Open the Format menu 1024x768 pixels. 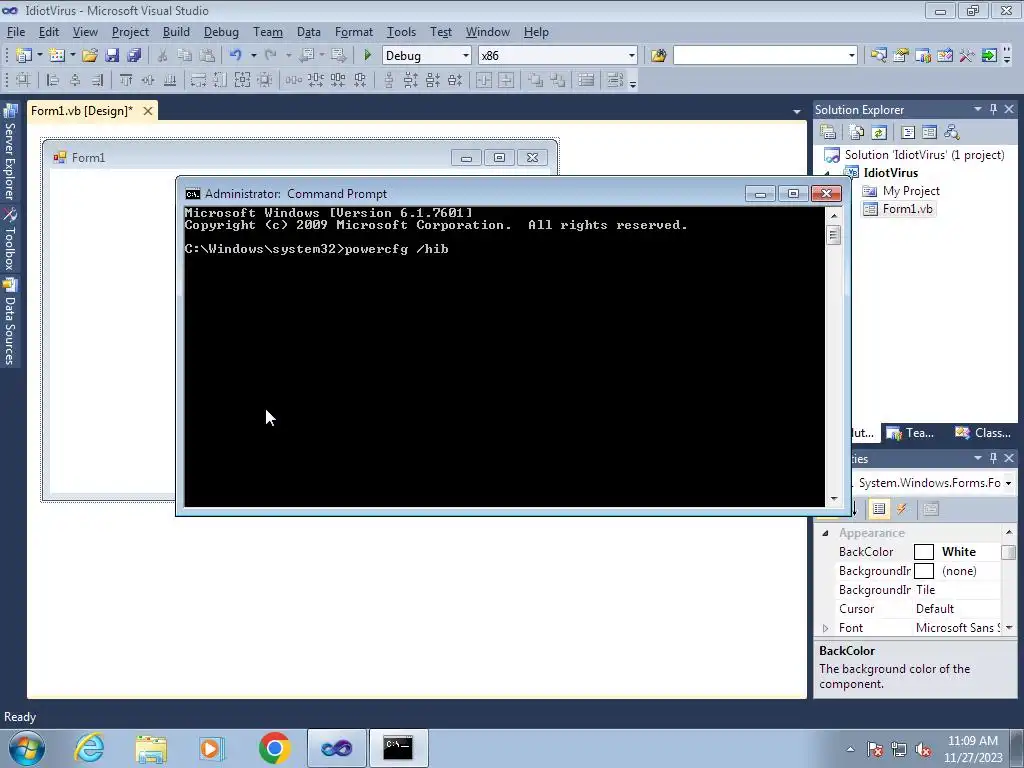pos(354,32)
